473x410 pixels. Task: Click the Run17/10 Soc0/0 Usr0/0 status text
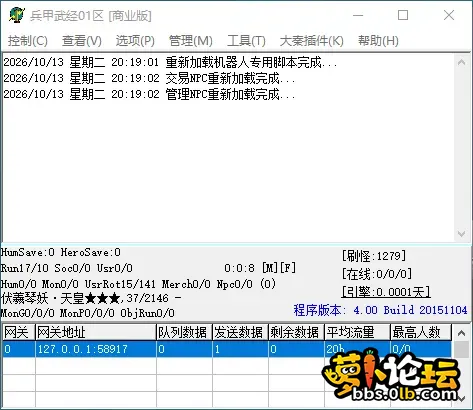[67, 268]
